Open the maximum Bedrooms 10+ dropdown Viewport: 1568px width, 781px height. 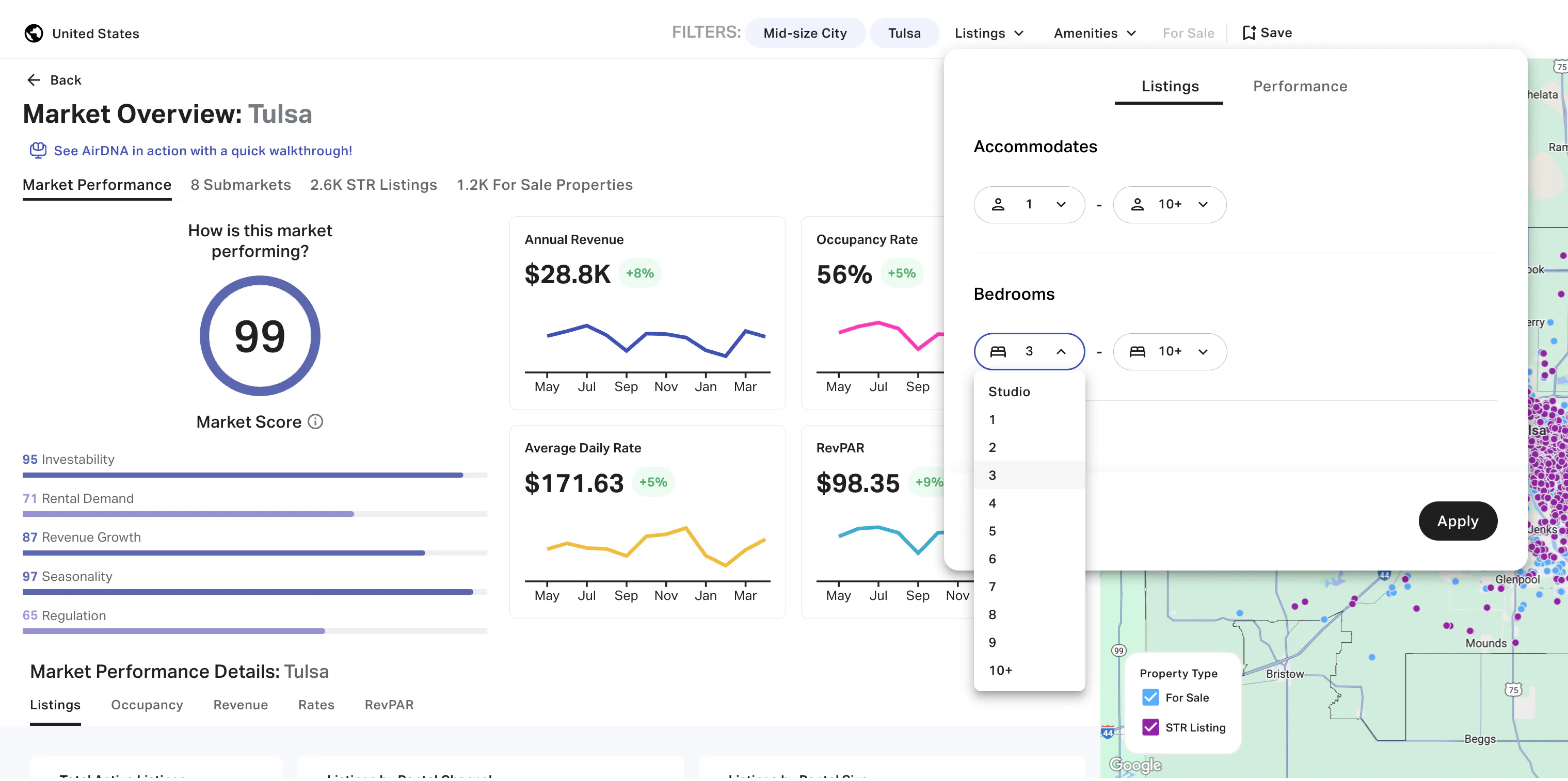(x=1170, y=352)
